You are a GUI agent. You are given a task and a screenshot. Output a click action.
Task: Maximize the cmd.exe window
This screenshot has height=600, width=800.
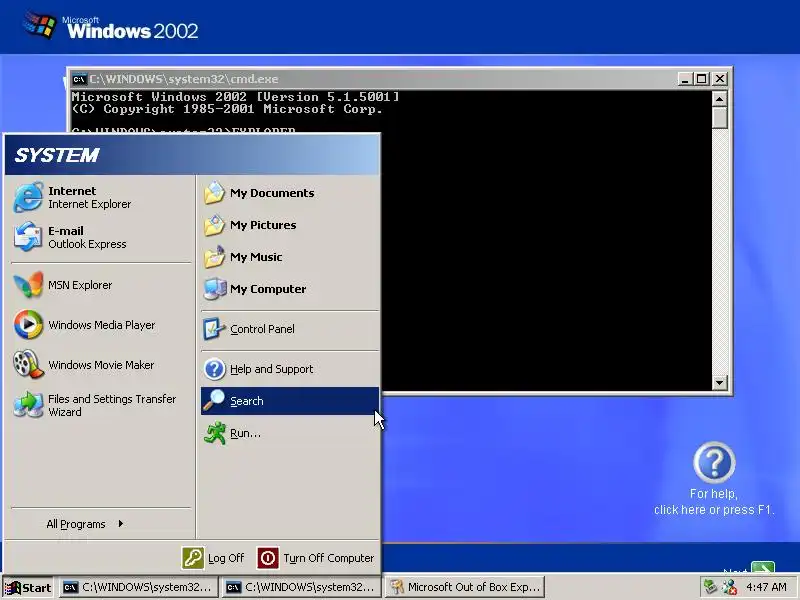tap(702, 79)
